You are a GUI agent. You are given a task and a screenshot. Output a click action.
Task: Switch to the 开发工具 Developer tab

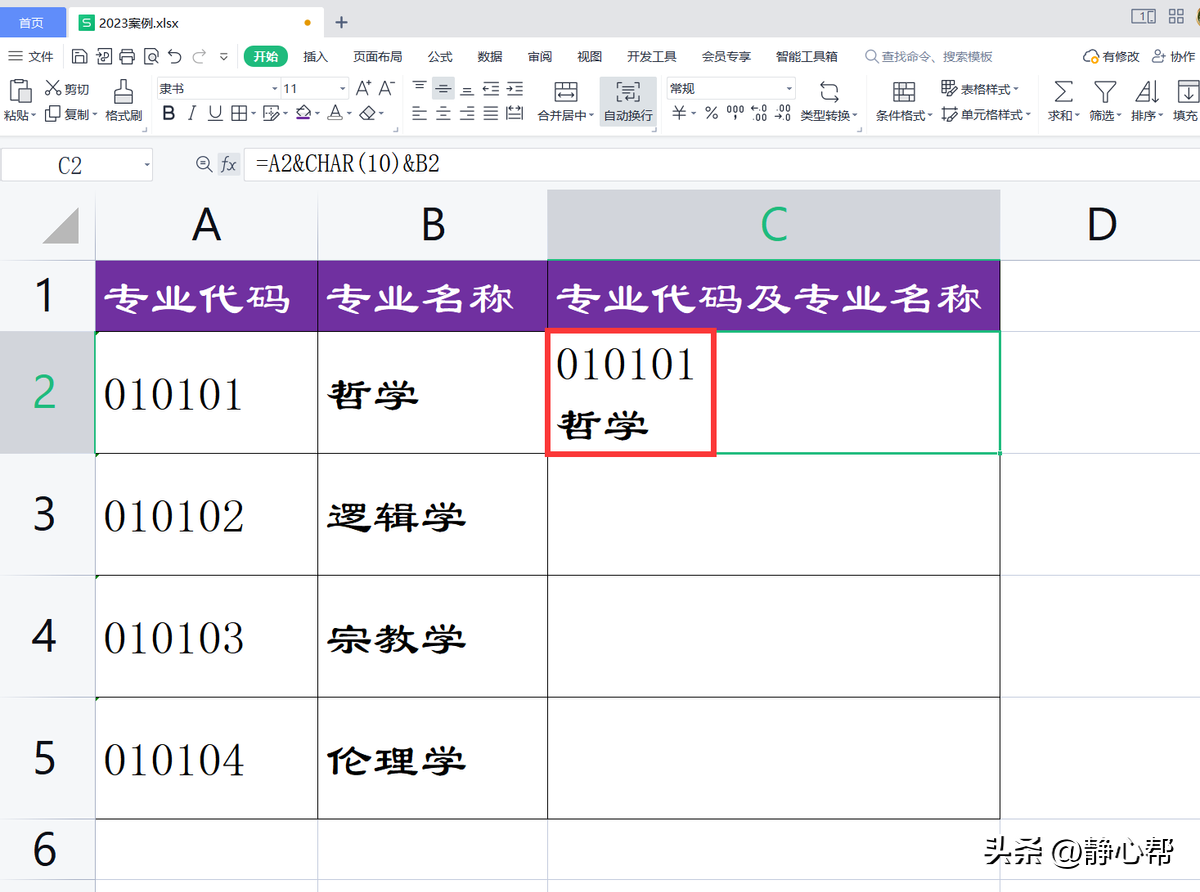click(x=652, y=57)
